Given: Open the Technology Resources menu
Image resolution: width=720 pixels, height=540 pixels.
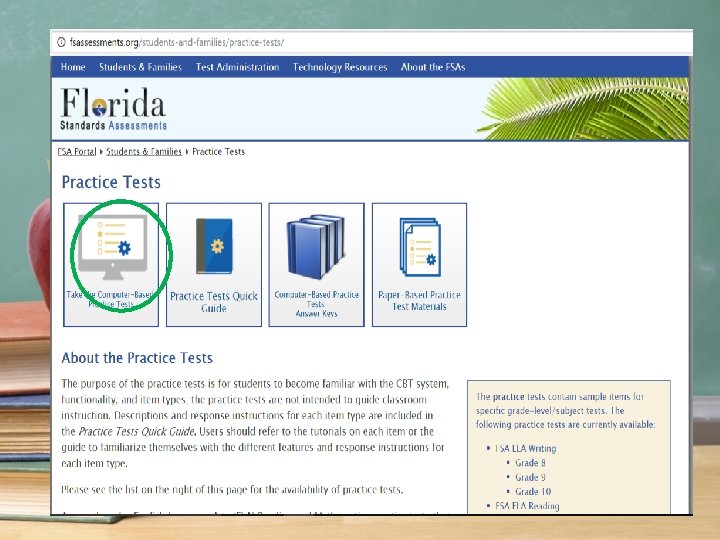Looking at the screenshot, I should pyautogui.click(x=340, y=67).
